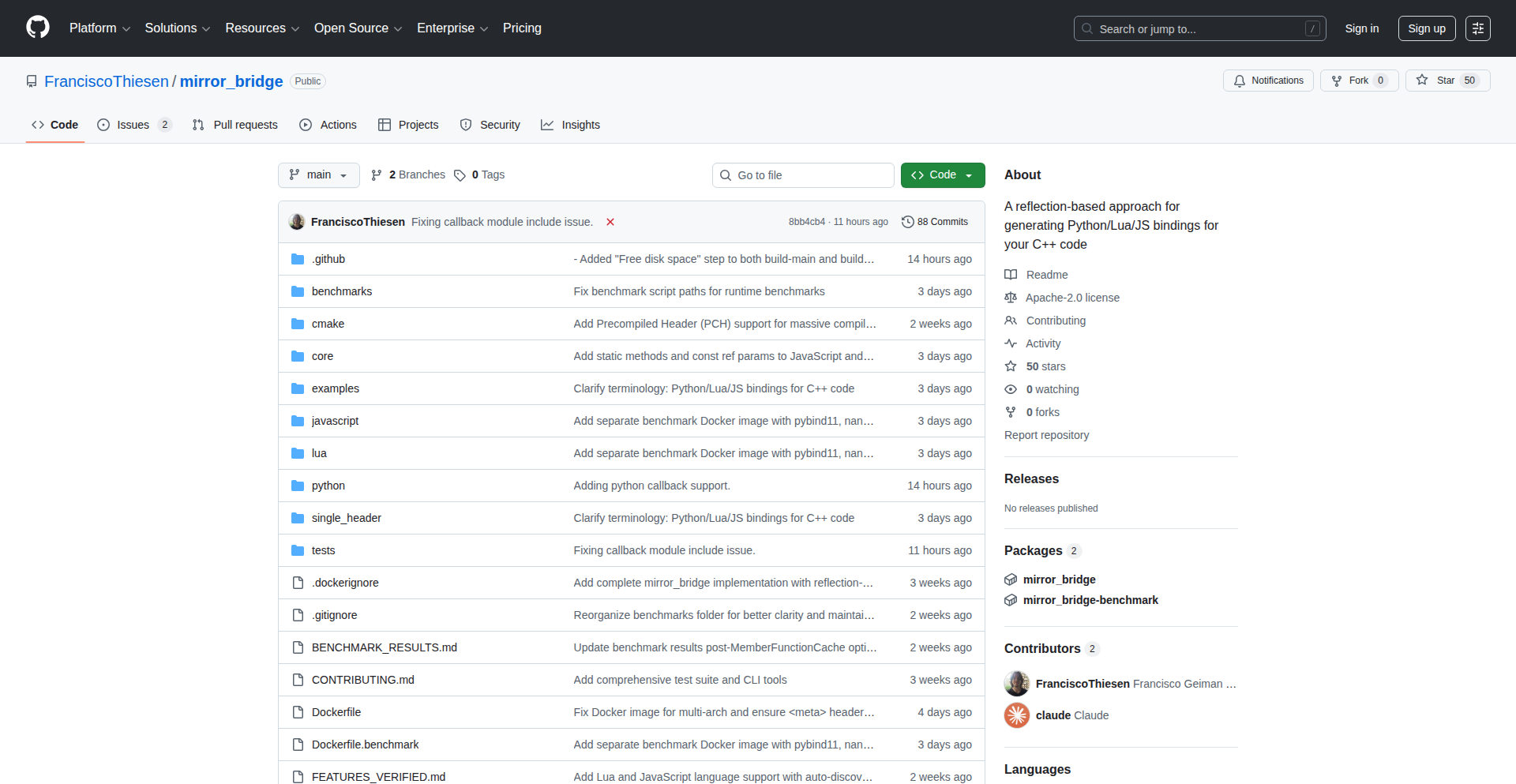Screen dimensions: 1516x784
Task: Expand the Solutions menu
Action: (178, 28)
